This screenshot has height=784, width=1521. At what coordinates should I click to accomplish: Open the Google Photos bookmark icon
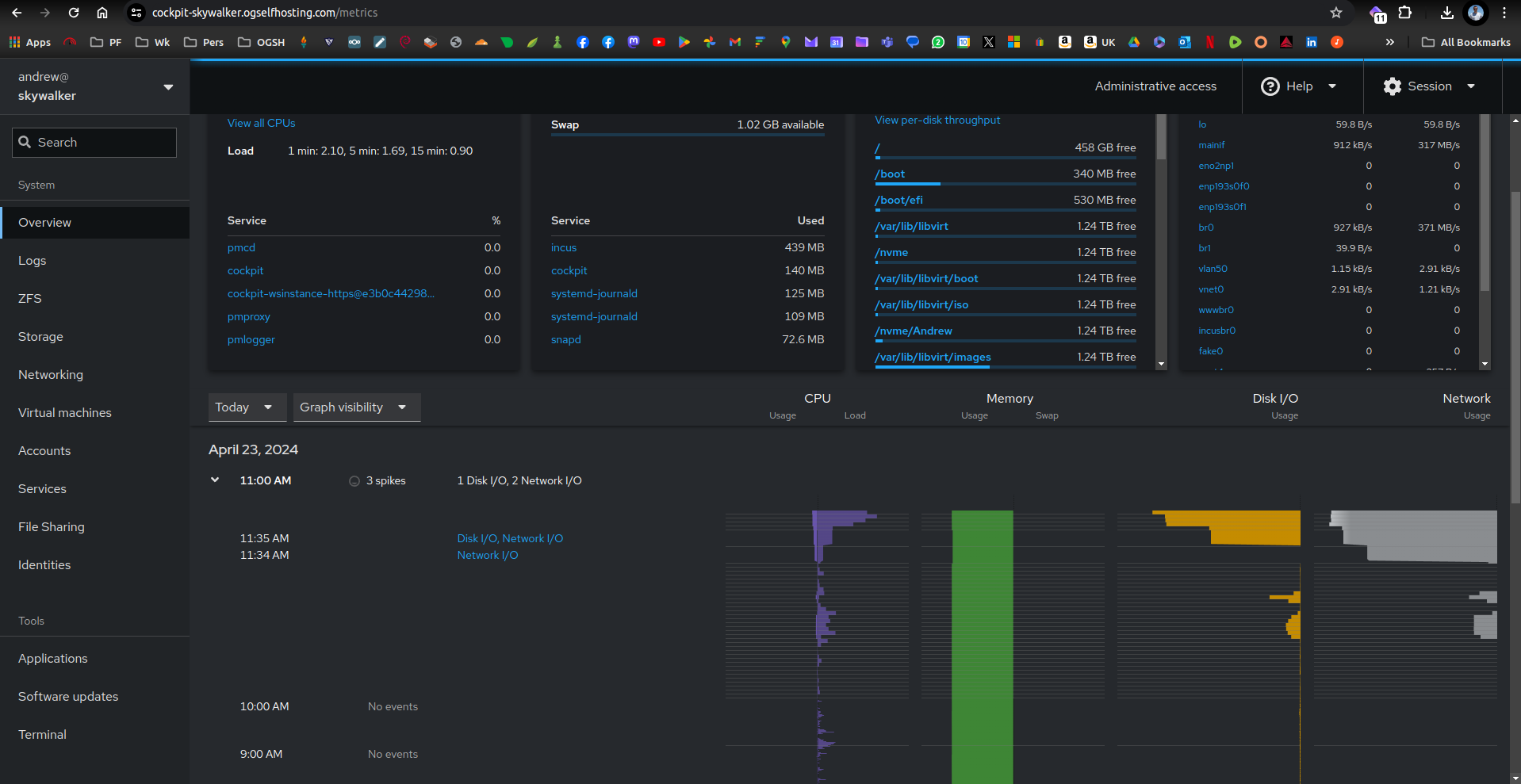710,42
